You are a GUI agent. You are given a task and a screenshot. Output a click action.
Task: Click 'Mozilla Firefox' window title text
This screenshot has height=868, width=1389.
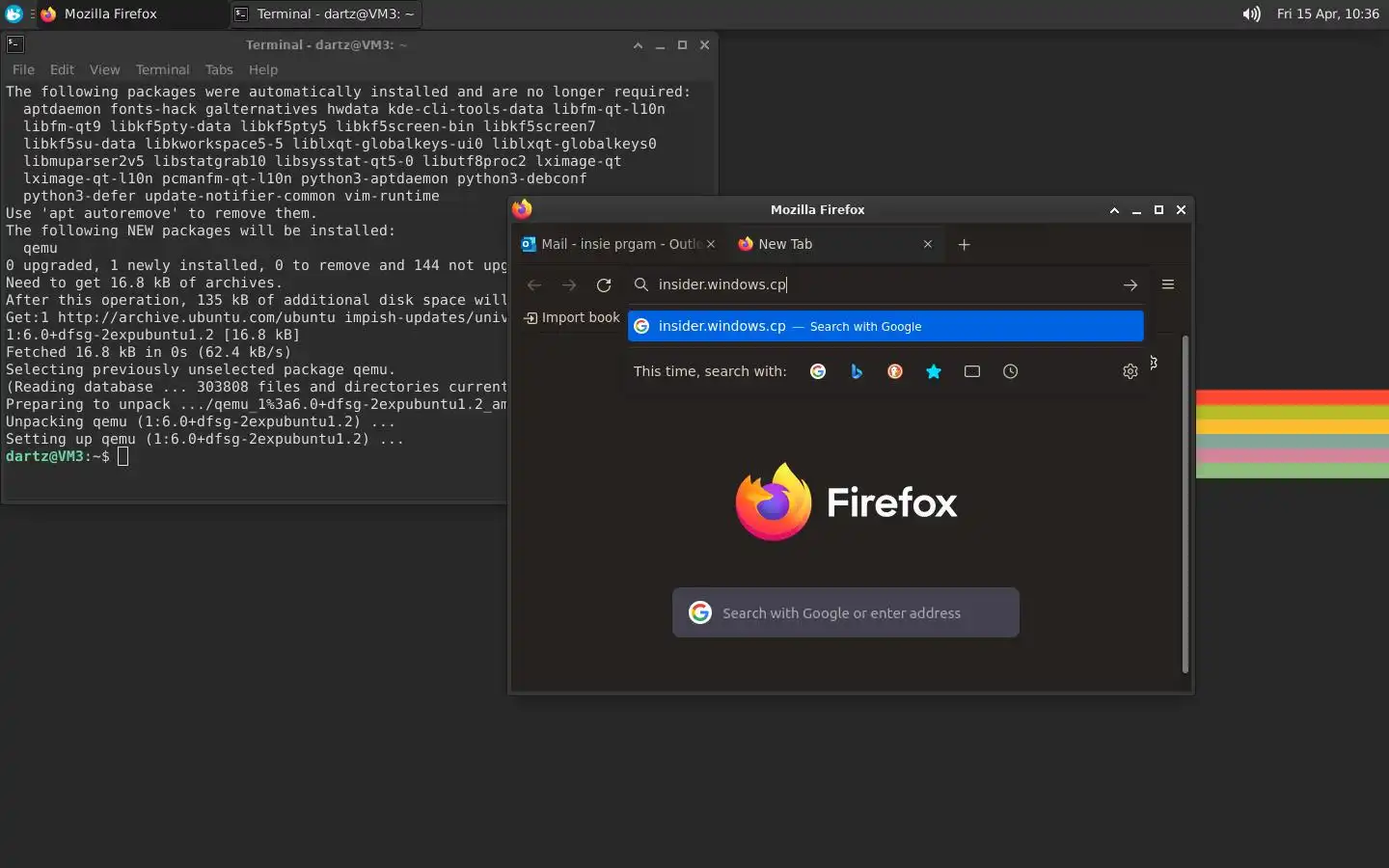(x=817, y=209)
